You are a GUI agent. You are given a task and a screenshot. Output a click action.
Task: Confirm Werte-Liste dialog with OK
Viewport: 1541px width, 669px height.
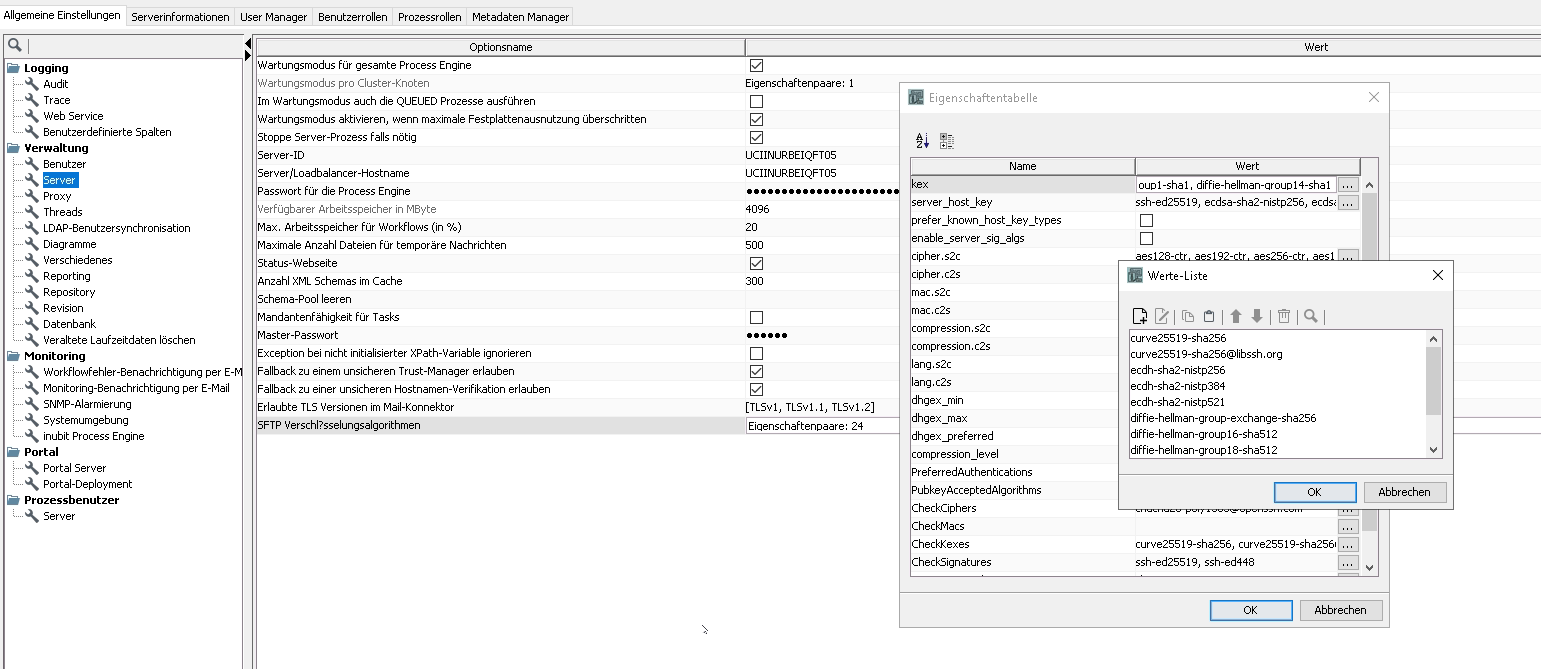[x=1314, y=492]
